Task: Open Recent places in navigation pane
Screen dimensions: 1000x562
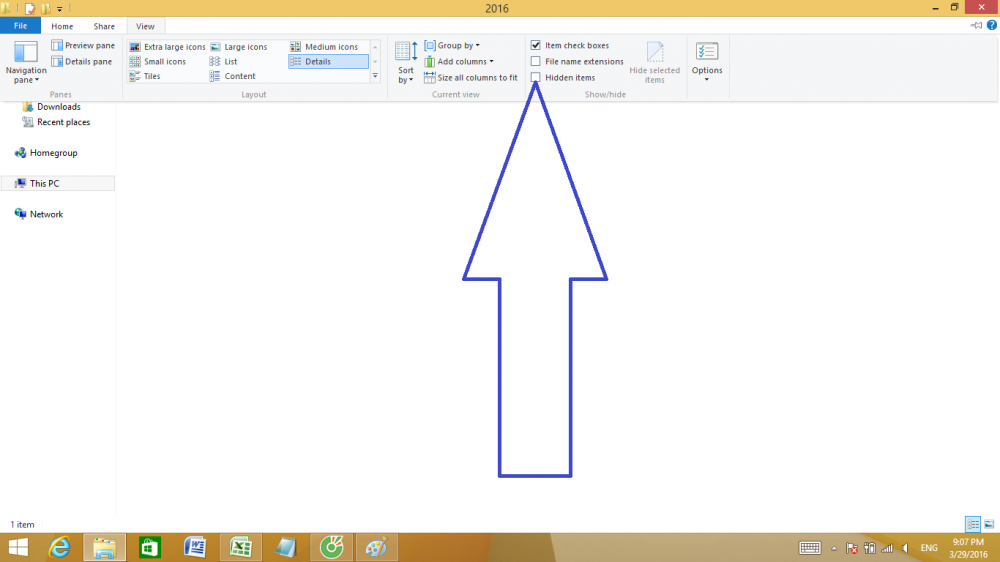Action: pyautogui.click(x=56, y=122)
